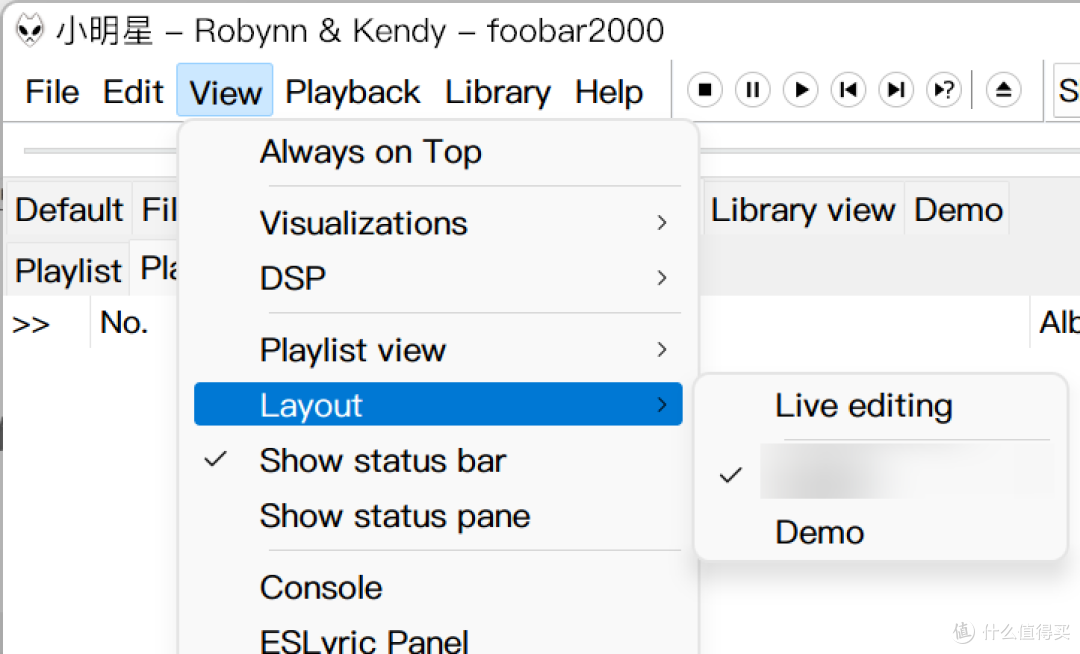Screen dimensions: 1080x654
Task: Select the checked blurred layout entry
Action: pos(881,472)
